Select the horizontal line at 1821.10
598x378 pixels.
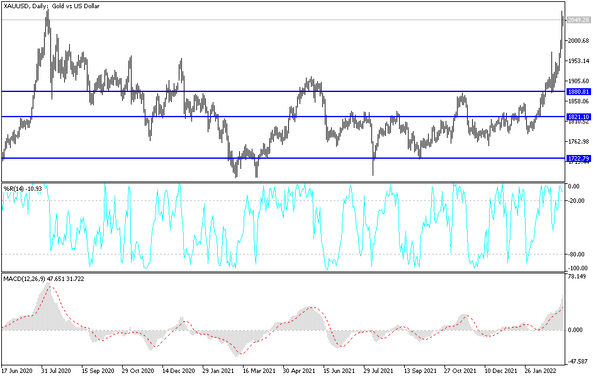pyautogui.click(x=283, y=117)
